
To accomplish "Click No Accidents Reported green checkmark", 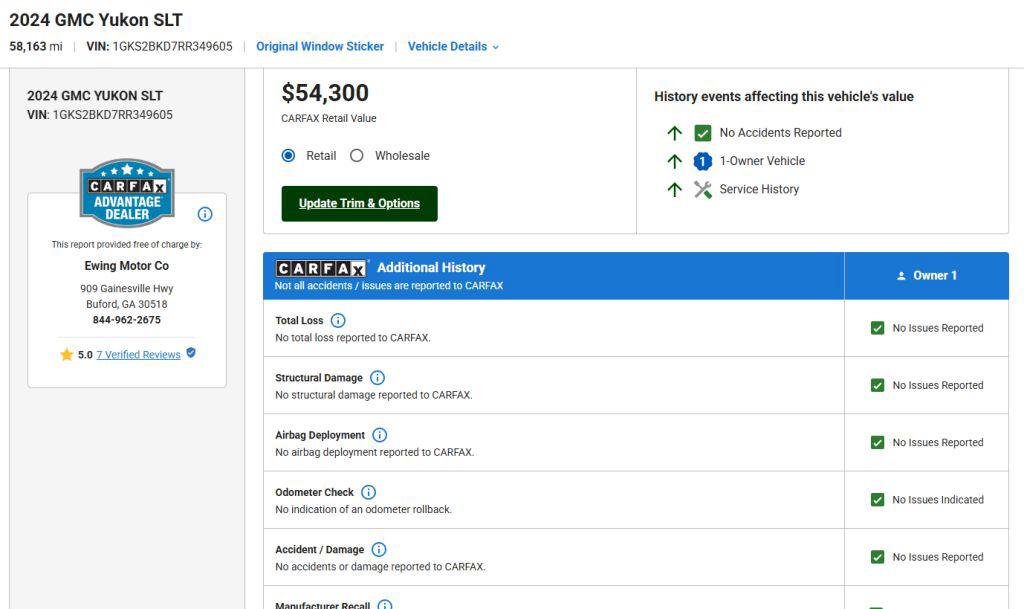I will pyautogui.click(x=703, y=133).
